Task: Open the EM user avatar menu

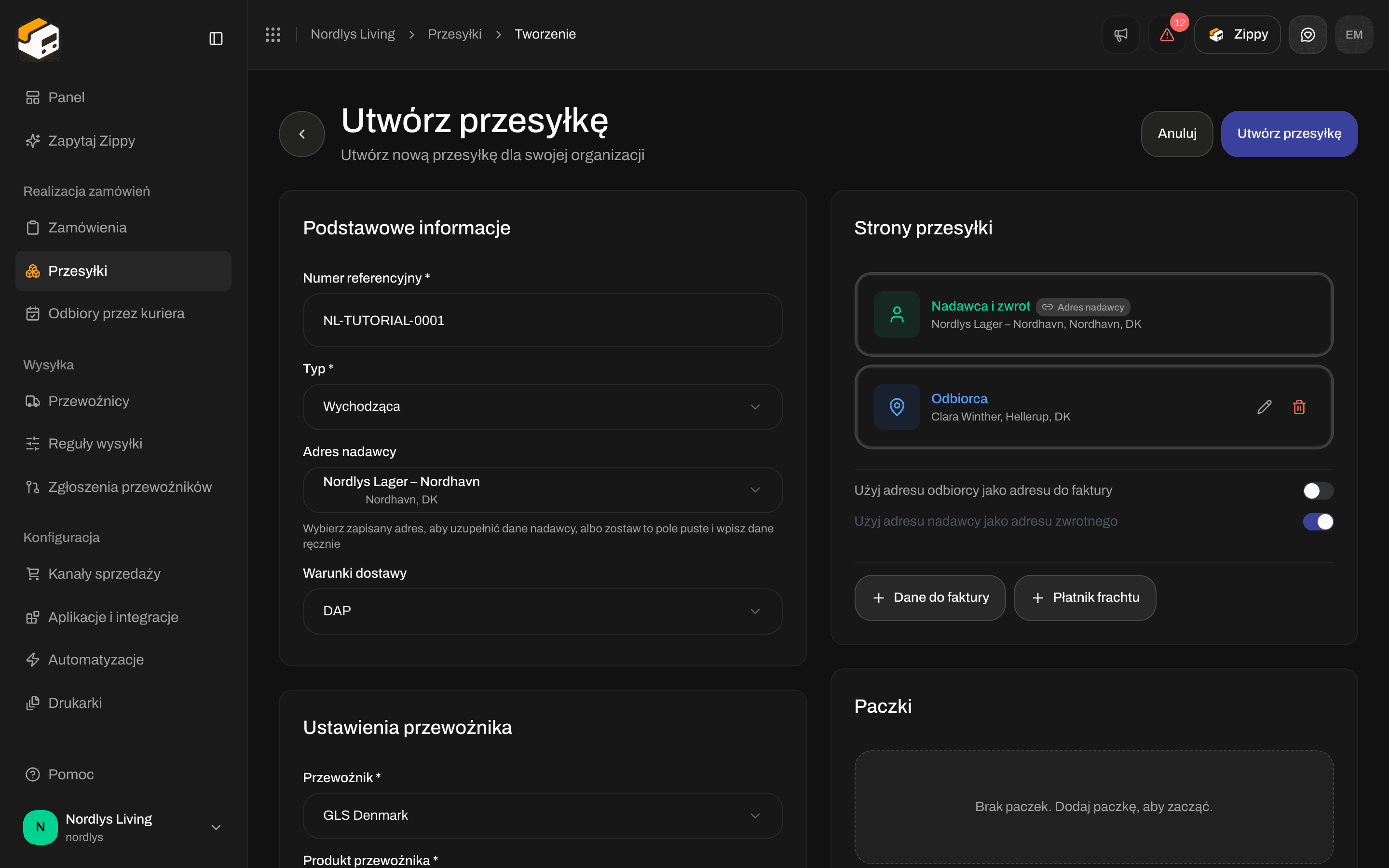Action: (x=1354, y=34)
